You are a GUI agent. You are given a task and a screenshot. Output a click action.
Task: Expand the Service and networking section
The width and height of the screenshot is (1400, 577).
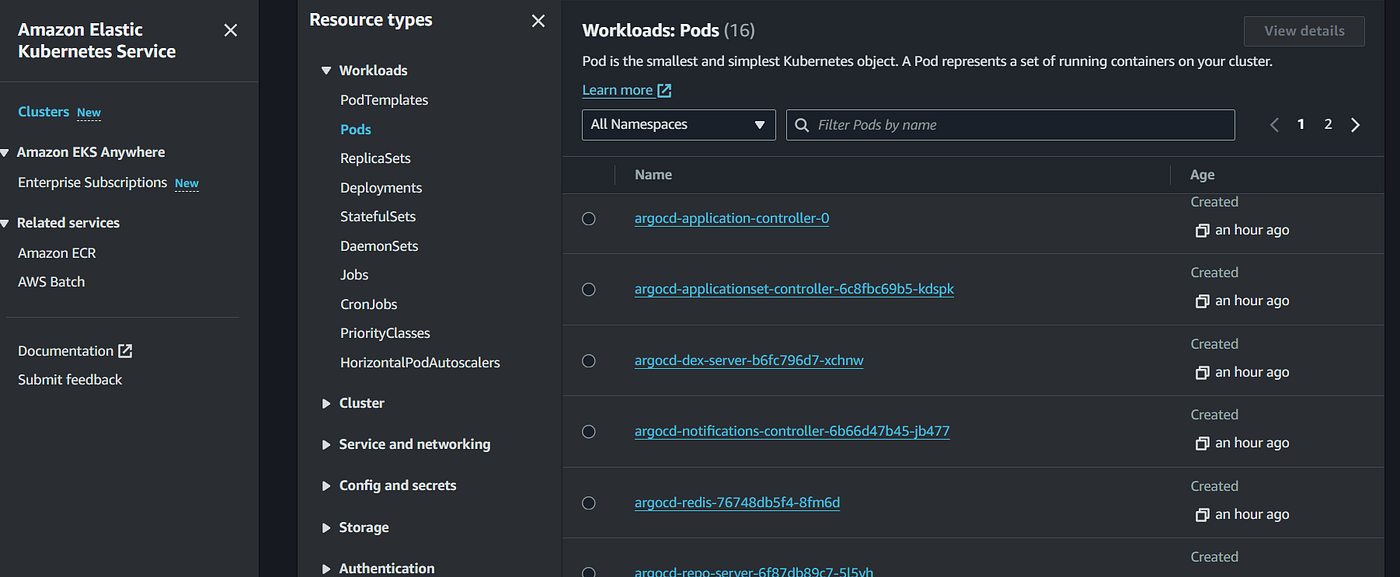pos(326,445)
